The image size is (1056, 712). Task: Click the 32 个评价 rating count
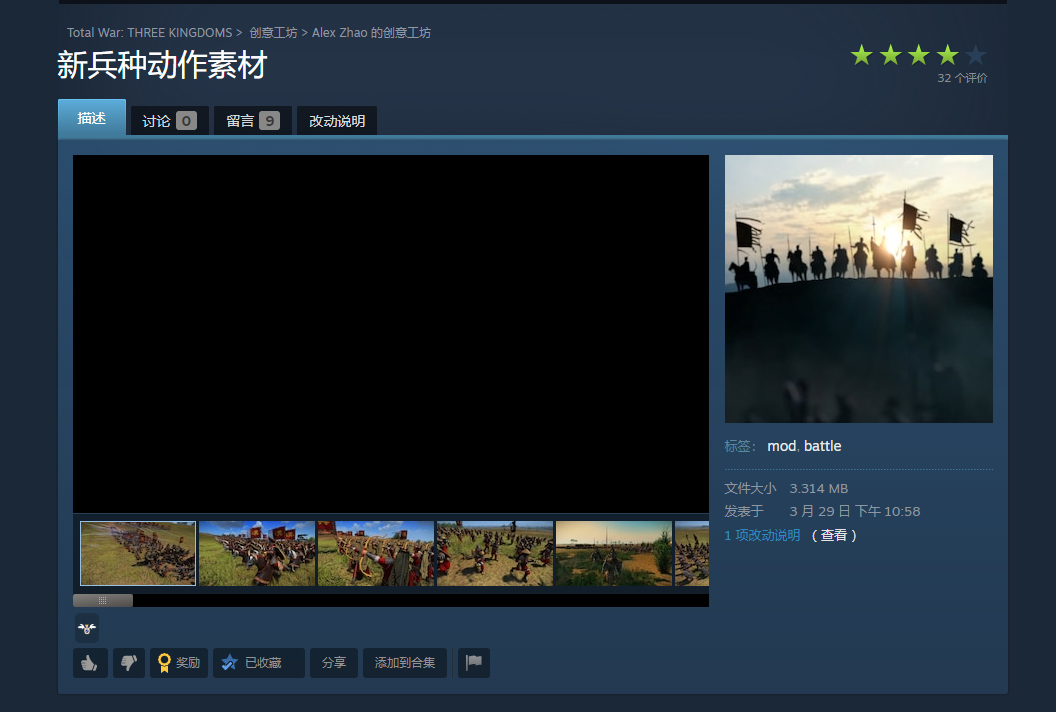[x=962, y=78]
